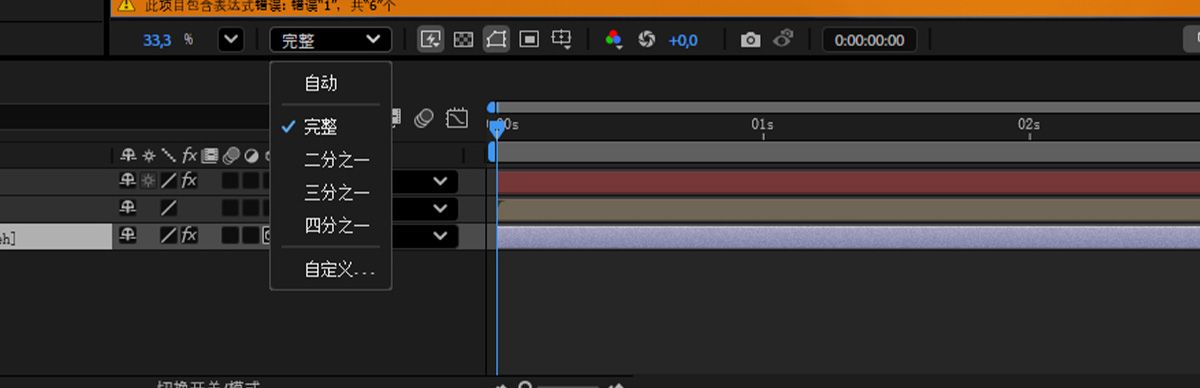Toggle fx switch on red layer row
The height and width of the screenshot is (388, 1200).
(189, 181)
